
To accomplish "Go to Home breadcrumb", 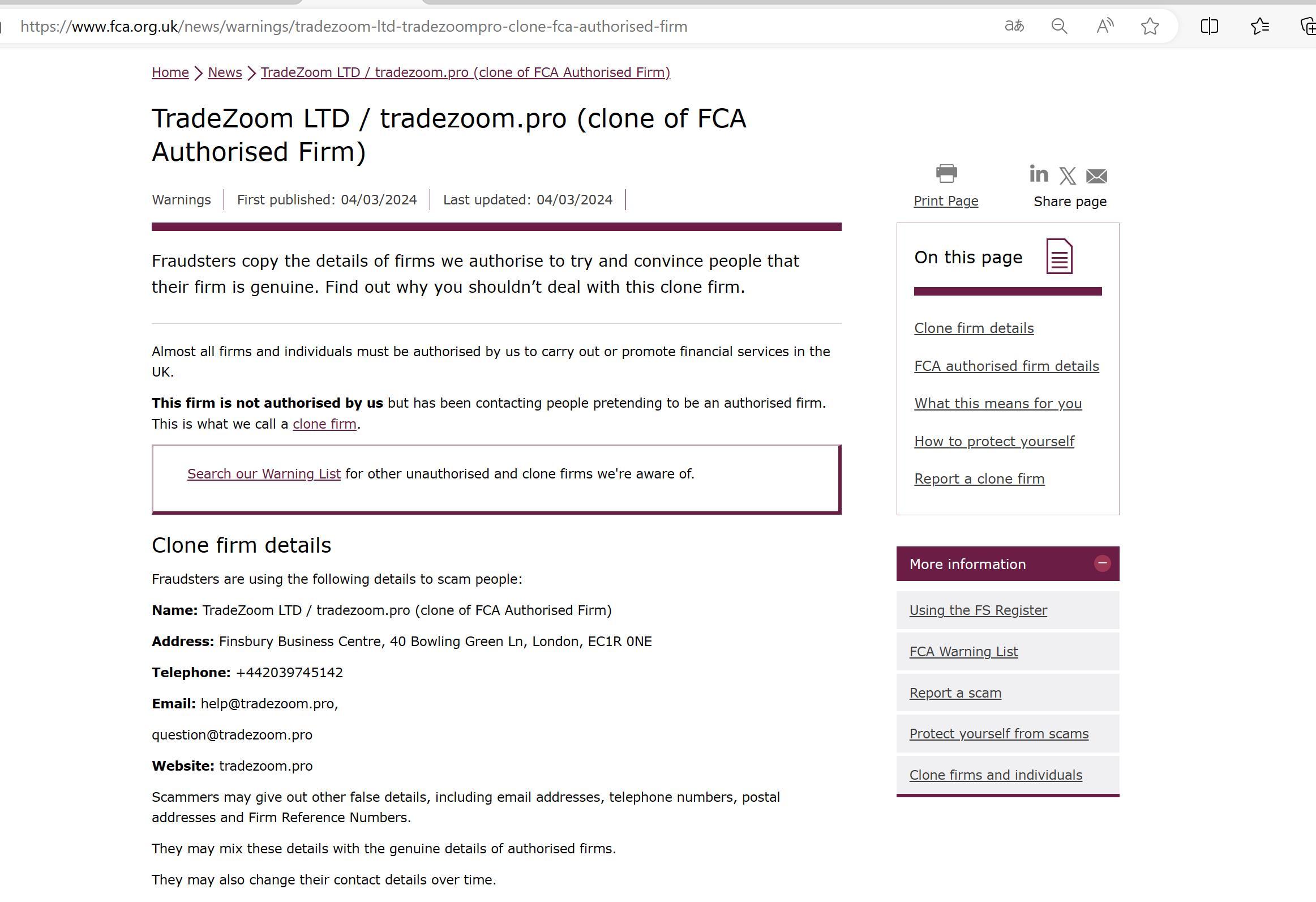I will point(170,72).
